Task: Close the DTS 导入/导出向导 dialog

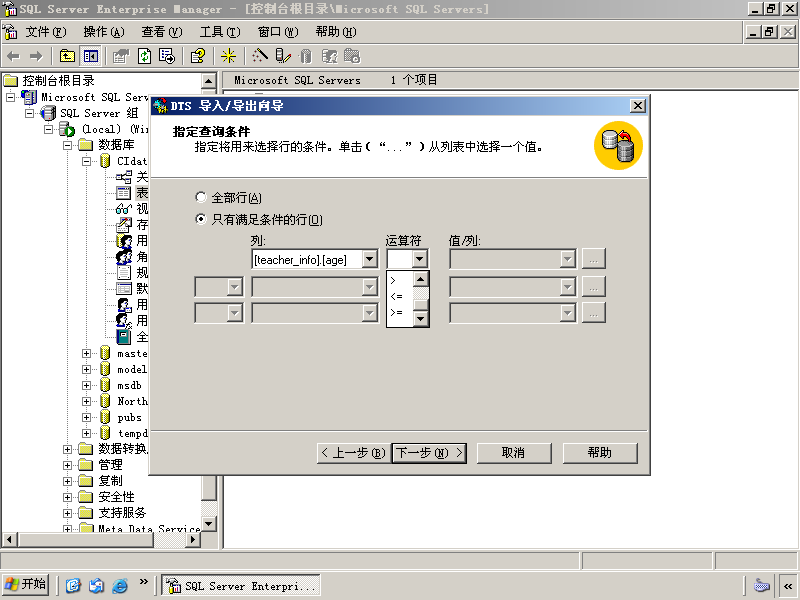Action: [x=637, y=106]
